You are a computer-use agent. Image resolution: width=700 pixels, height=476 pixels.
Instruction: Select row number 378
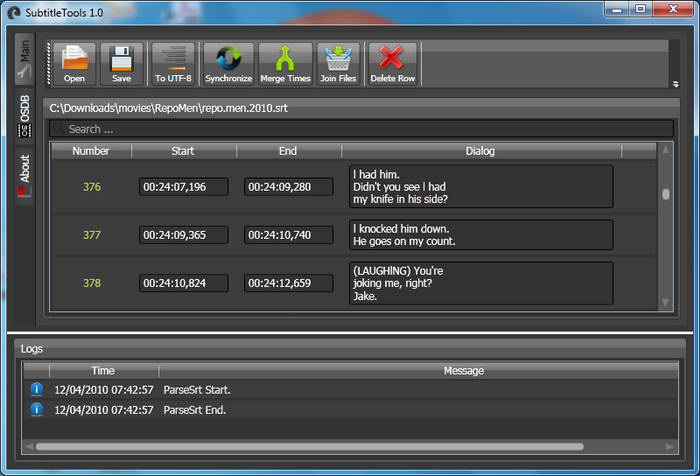tap(92, 283)
